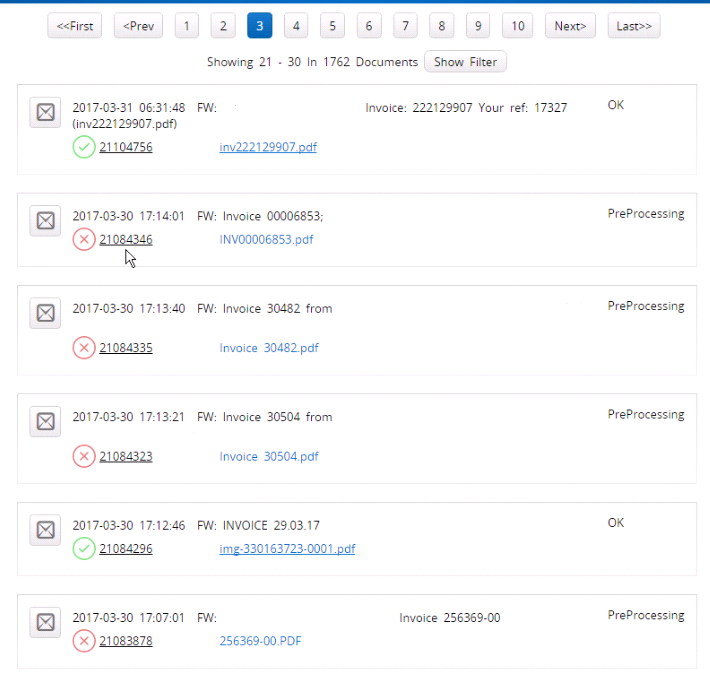Open attachment inv222129907.pdf
710x682 pixels.
click(268, 147)
